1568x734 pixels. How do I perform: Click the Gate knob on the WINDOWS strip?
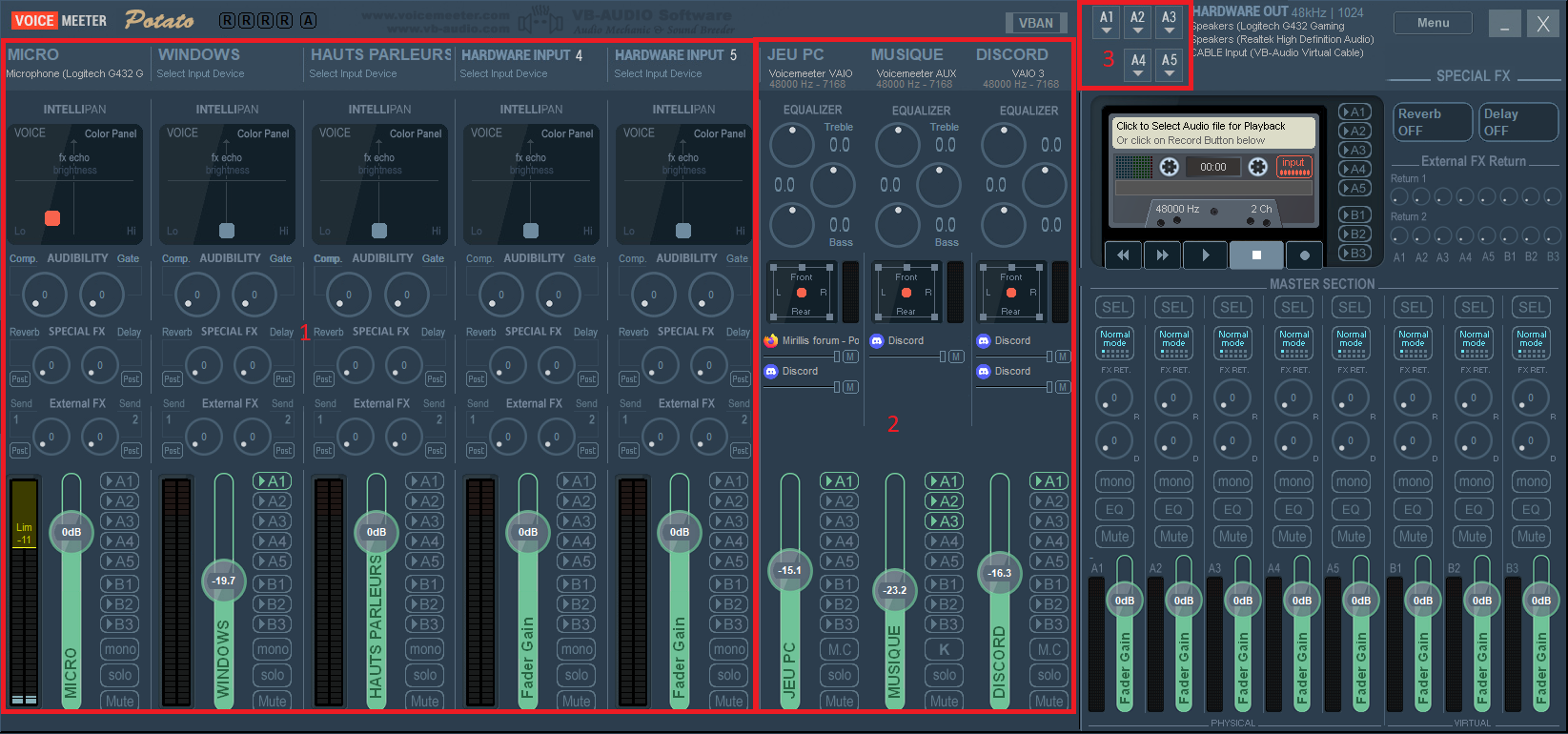point(254,295)
